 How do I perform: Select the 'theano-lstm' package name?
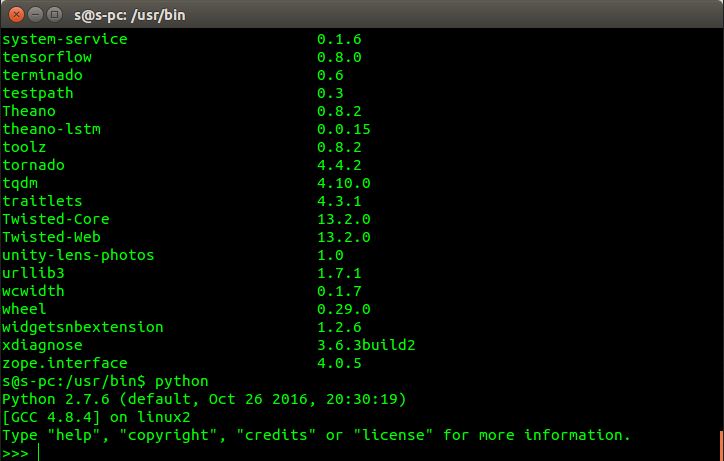[x=51, y=129]
